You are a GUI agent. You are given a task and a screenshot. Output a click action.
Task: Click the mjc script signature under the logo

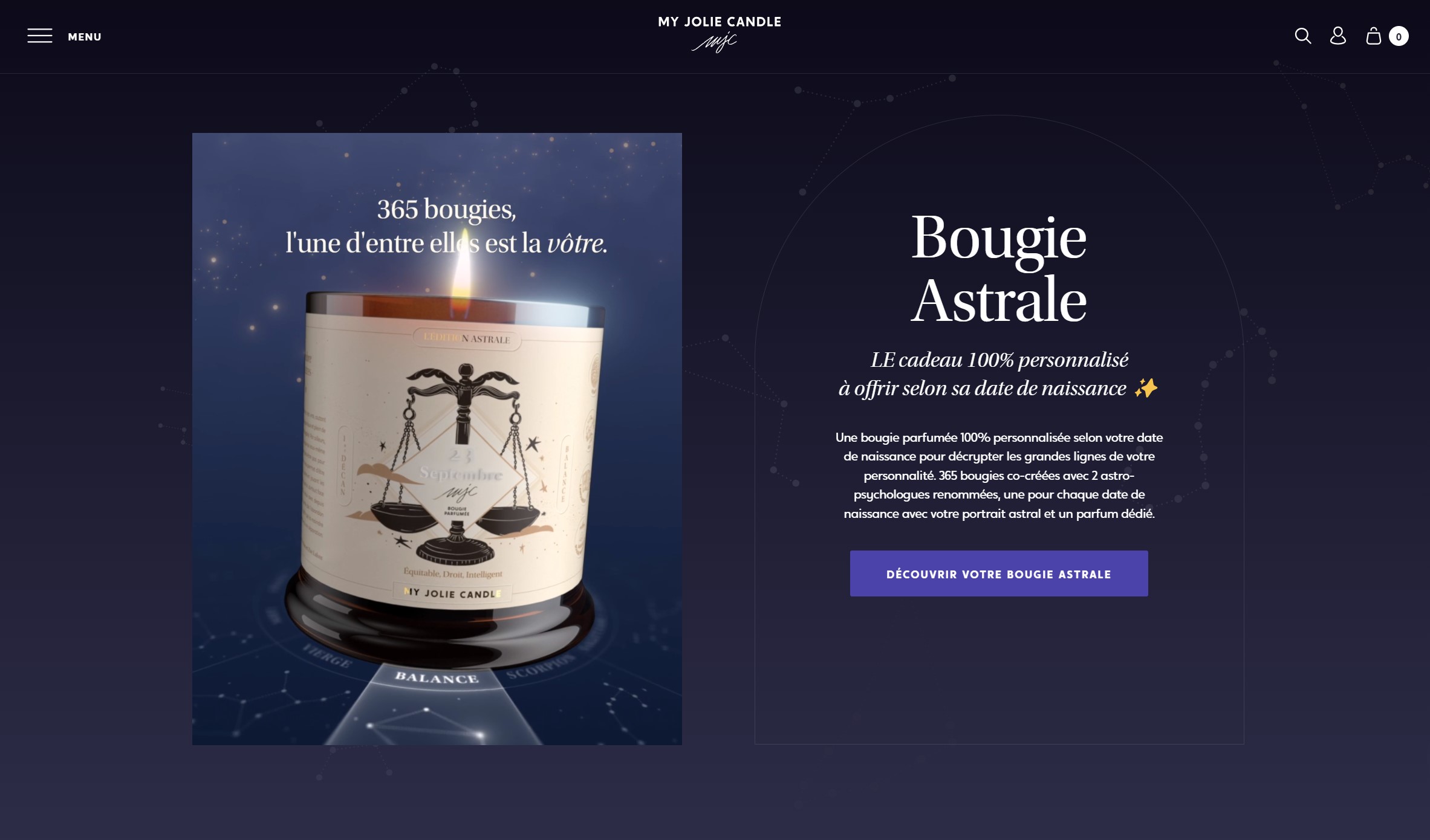pyautogui.click(x=715, y=42)
